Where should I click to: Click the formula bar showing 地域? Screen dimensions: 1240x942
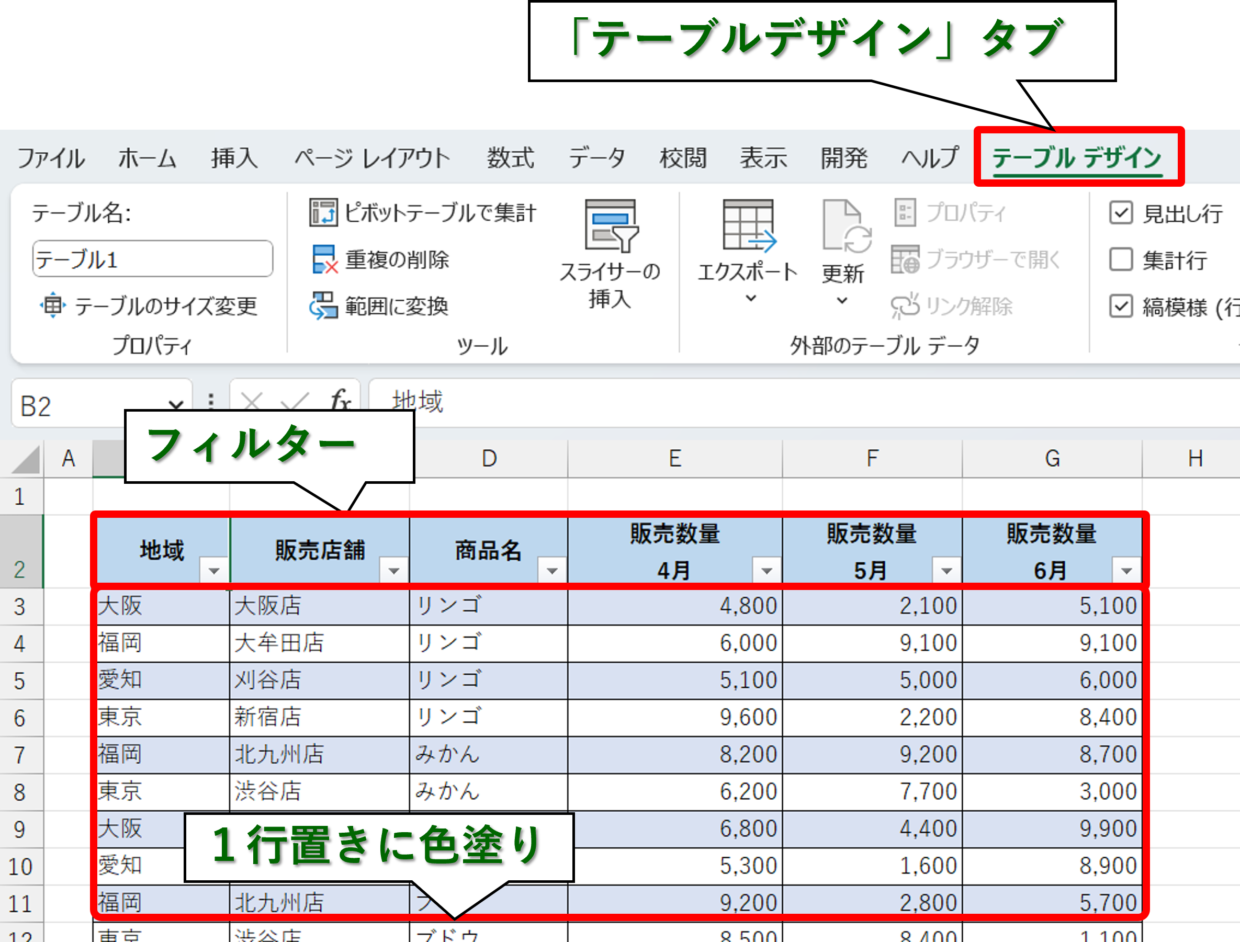point(805,403)
